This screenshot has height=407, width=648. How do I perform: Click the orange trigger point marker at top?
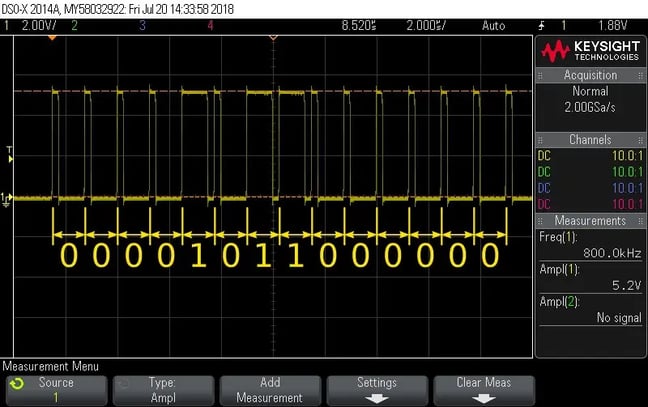[x=52, y=38]
